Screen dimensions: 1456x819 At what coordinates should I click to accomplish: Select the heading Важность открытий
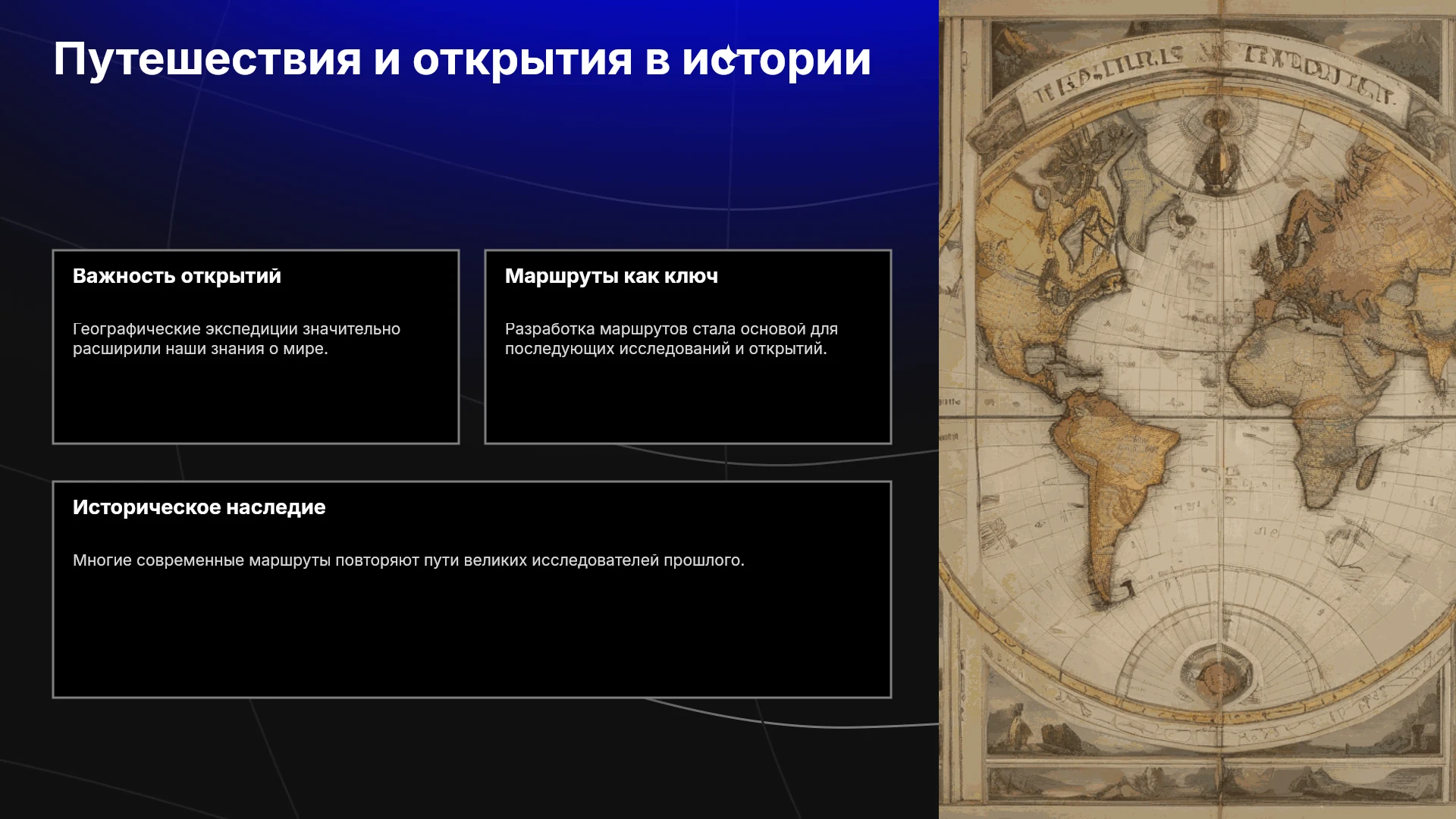pos(177,276)
